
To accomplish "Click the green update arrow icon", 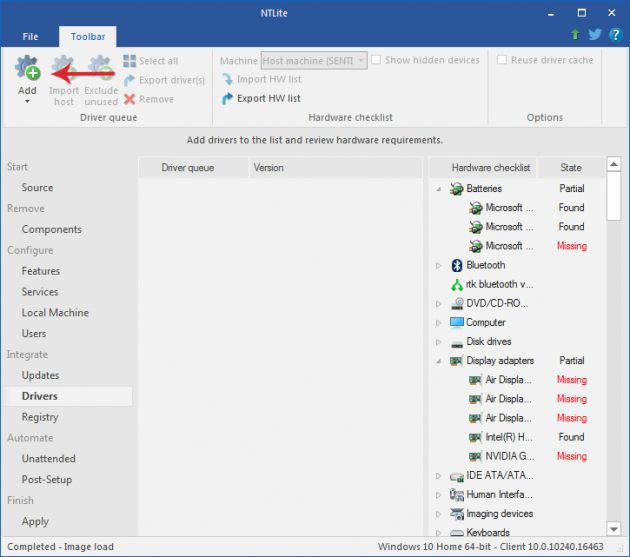I will 575,35.
